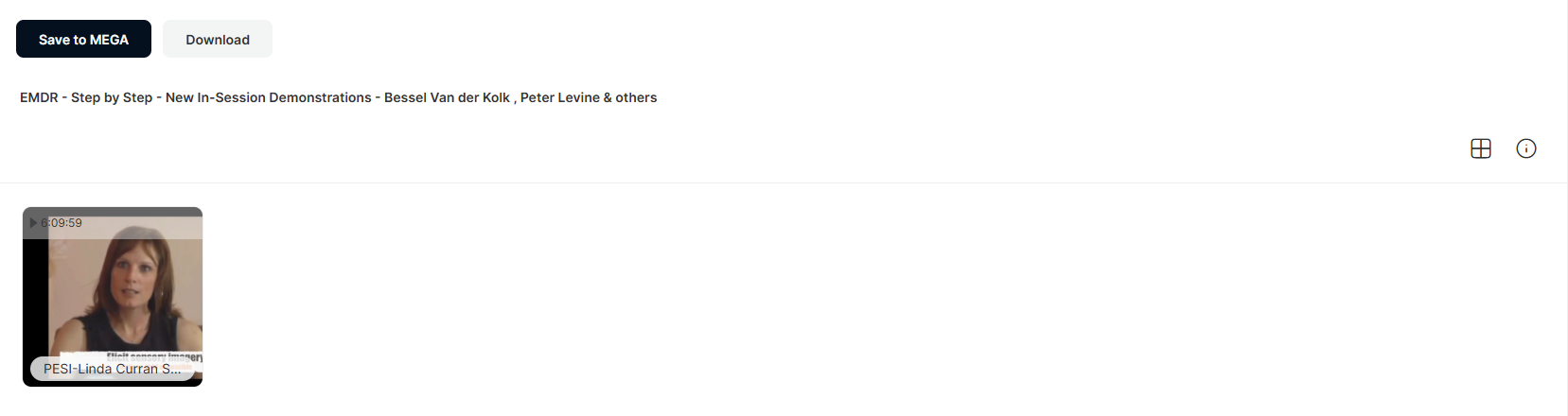Open the folder info panel icon
This screenshot has height=416, width=1568.
coord(1526,148)
